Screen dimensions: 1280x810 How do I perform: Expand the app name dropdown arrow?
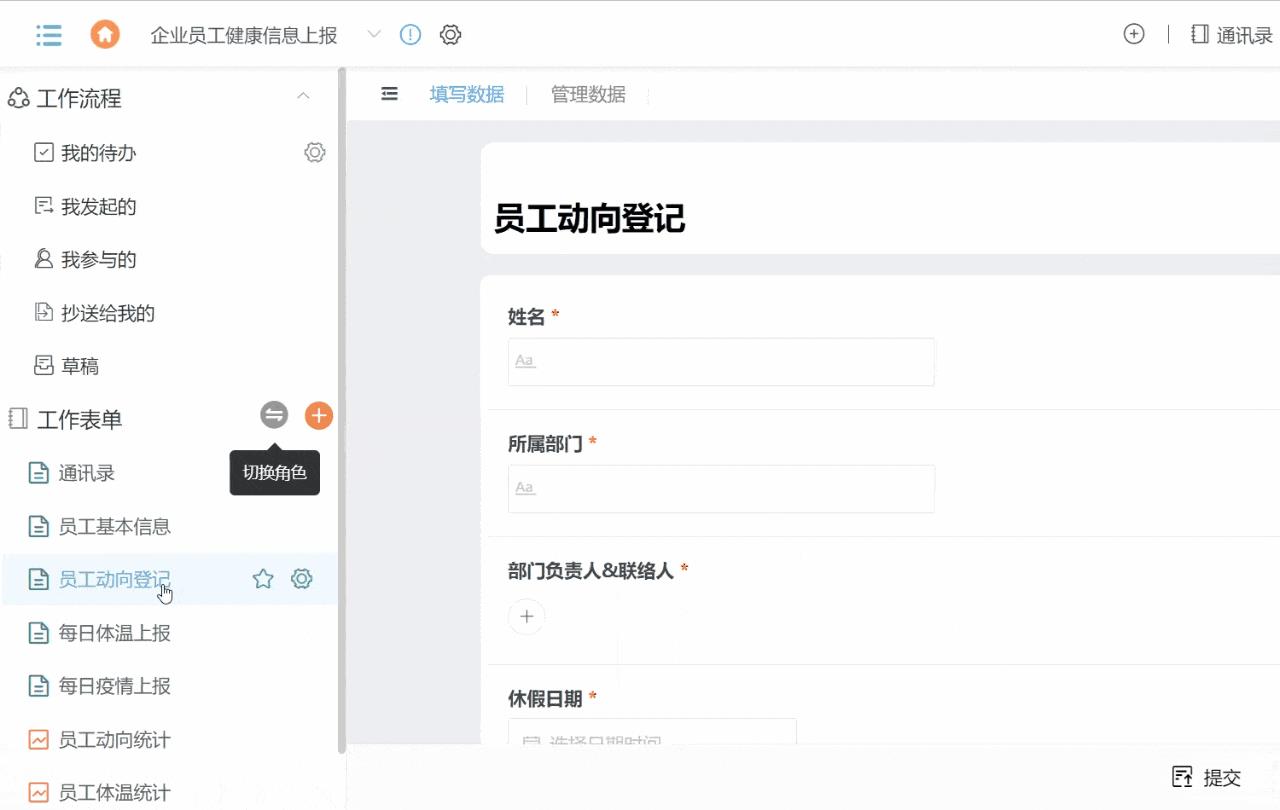tap(374, 35)
